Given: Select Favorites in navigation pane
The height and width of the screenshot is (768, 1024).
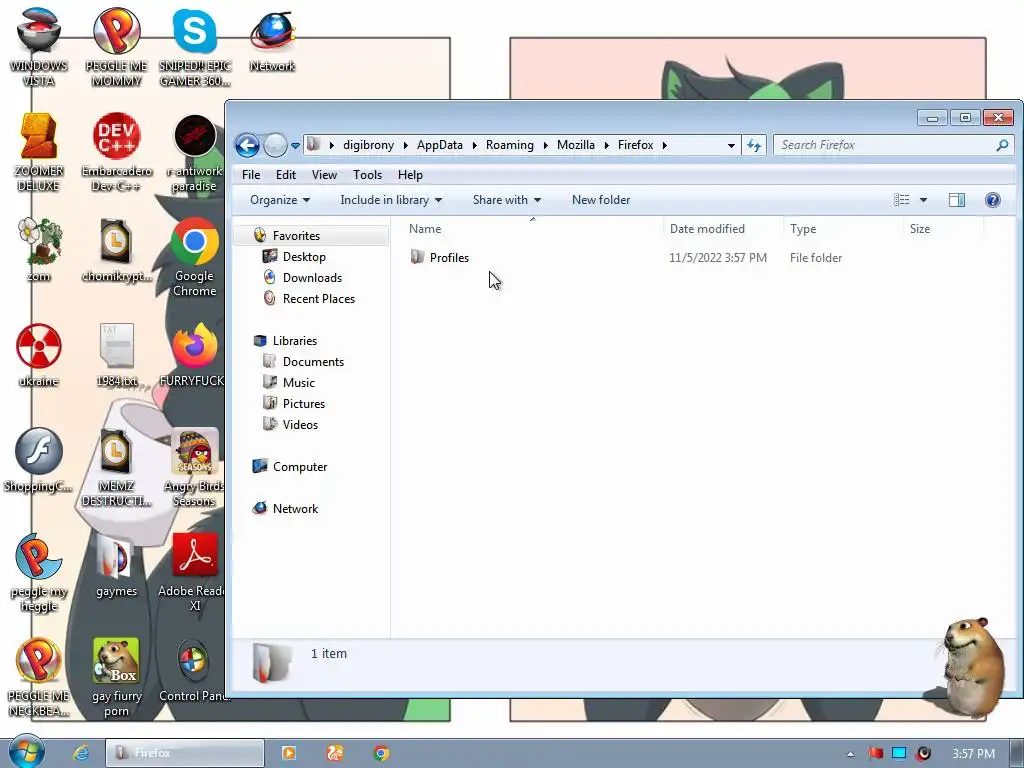Looking at the screenshot, I should click(x=296, y=236).
